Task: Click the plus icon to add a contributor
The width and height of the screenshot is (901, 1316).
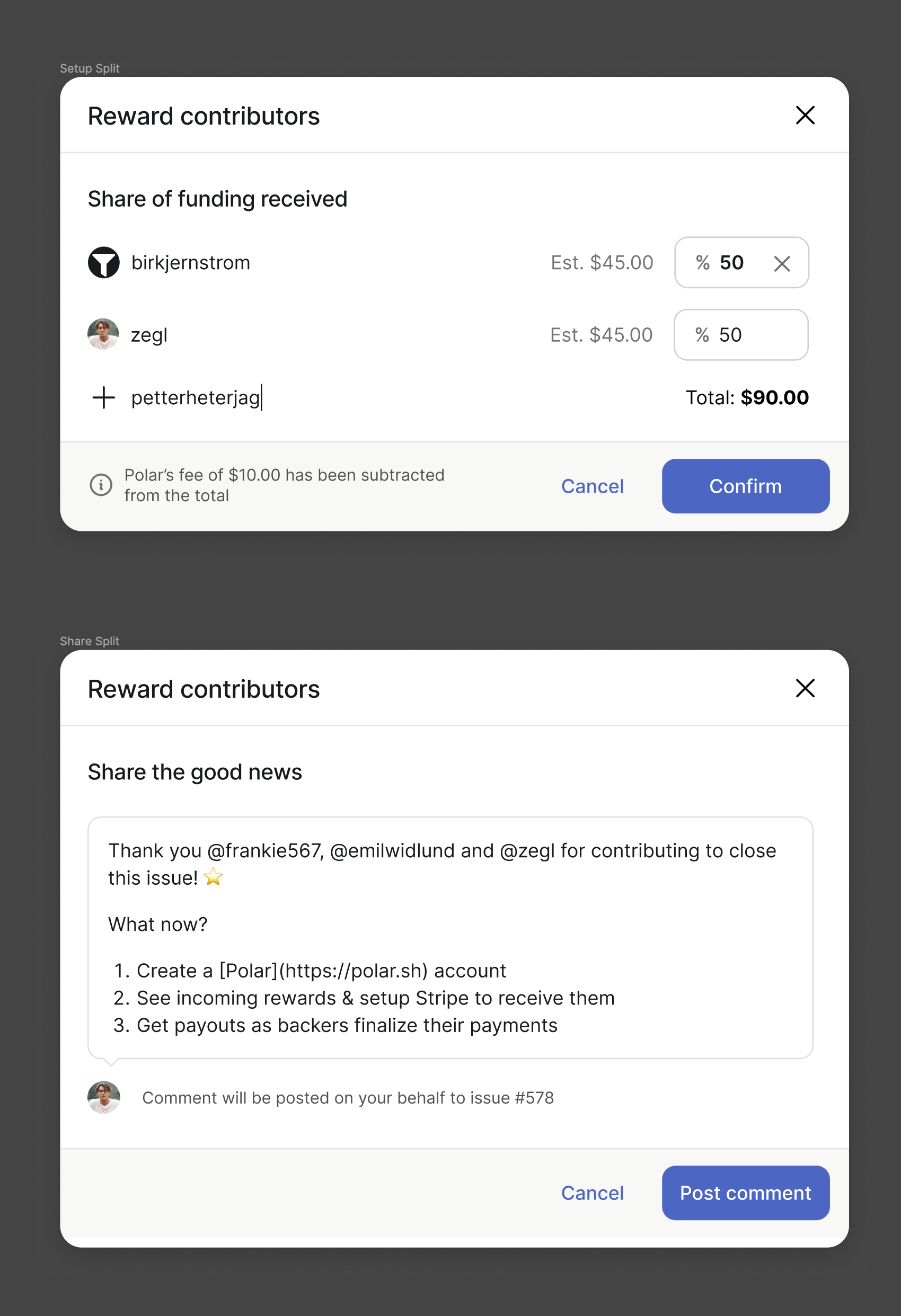Action: click(x=103, y=397)
